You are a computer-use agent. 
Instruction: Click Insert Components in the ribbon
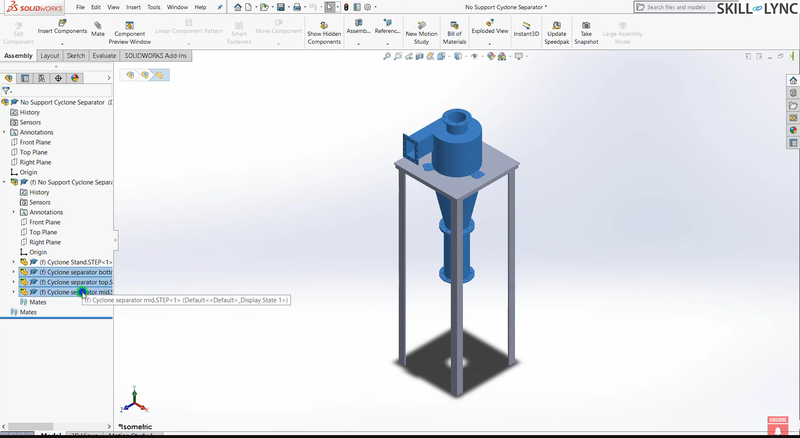pos(62,30)
